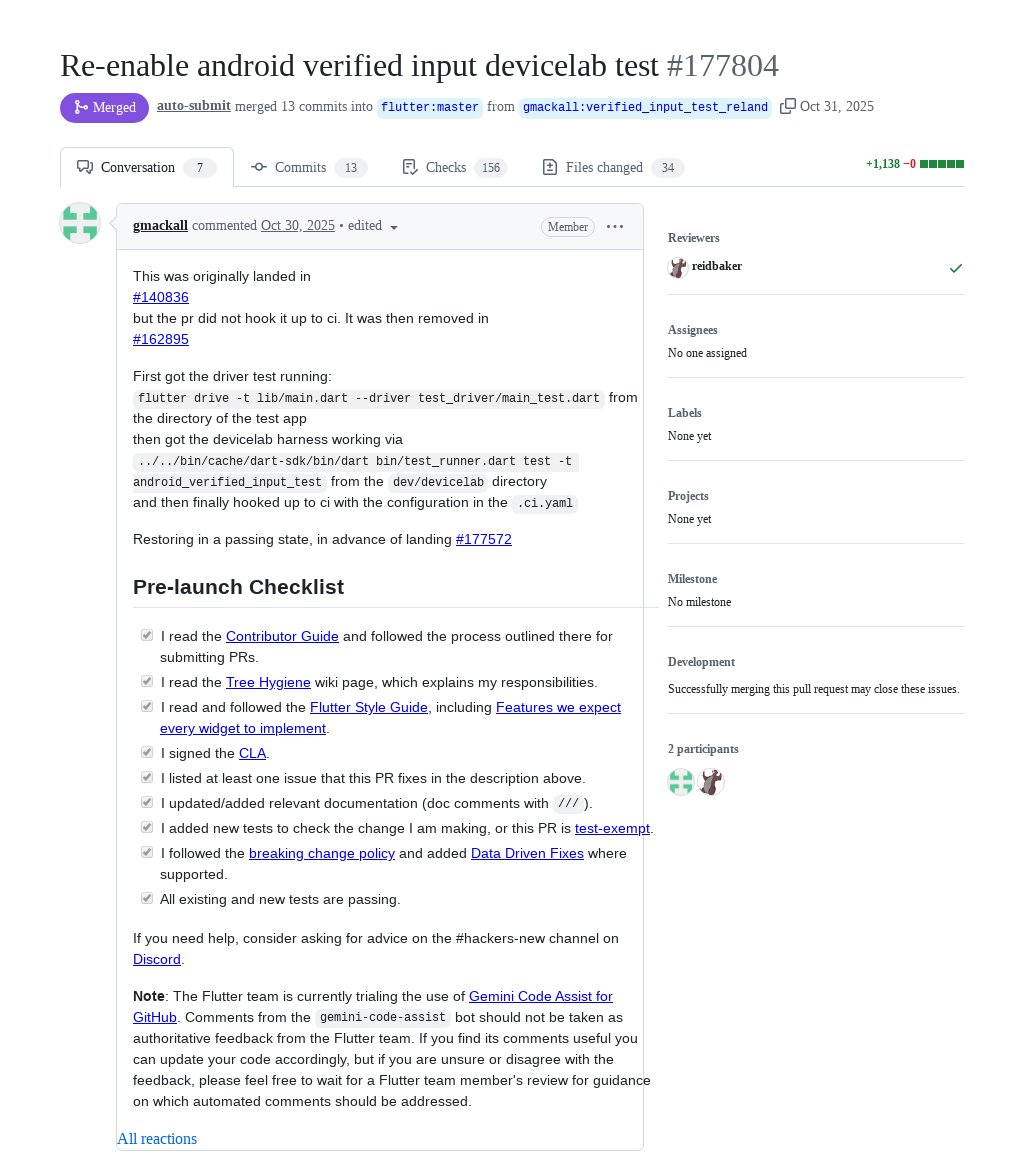The width and height of the screenshot is (1024, 1171).
Task: Click the green approved checkmark for reidbaker
Action: point(956,268)
